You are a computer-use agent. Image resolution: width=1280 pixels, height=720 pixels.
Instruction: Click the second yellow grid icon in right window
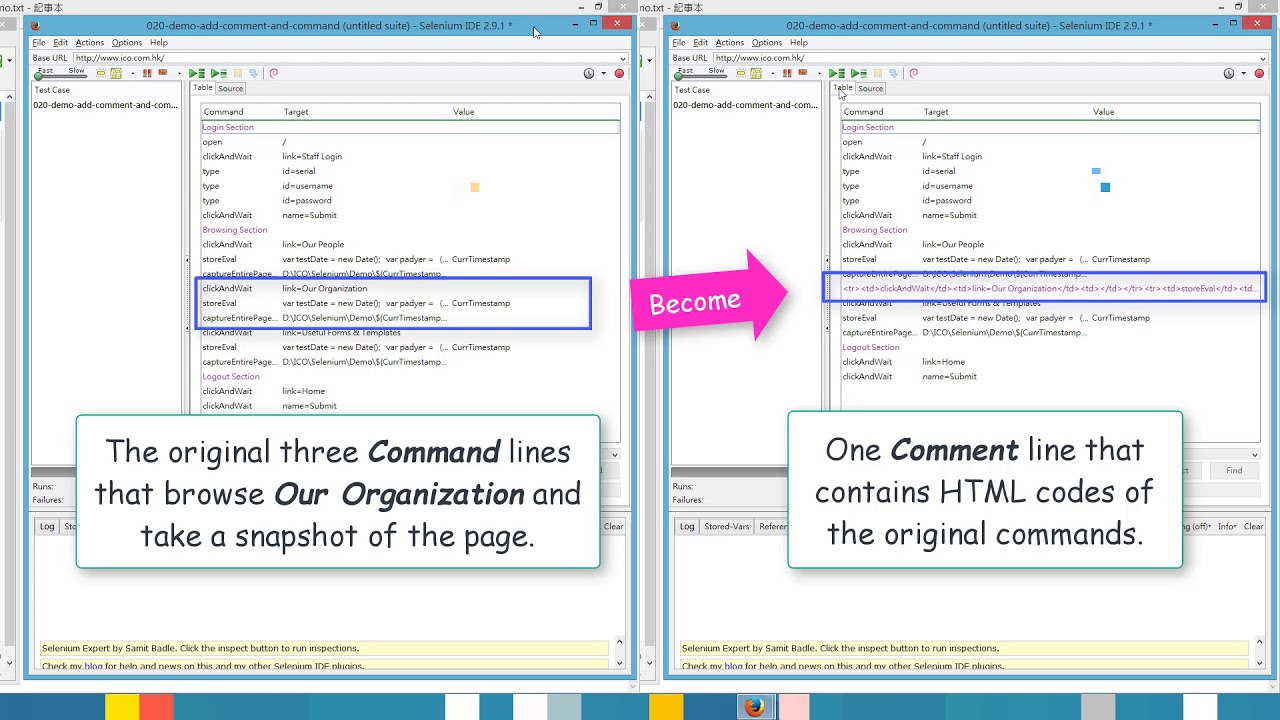coord(756,73)
